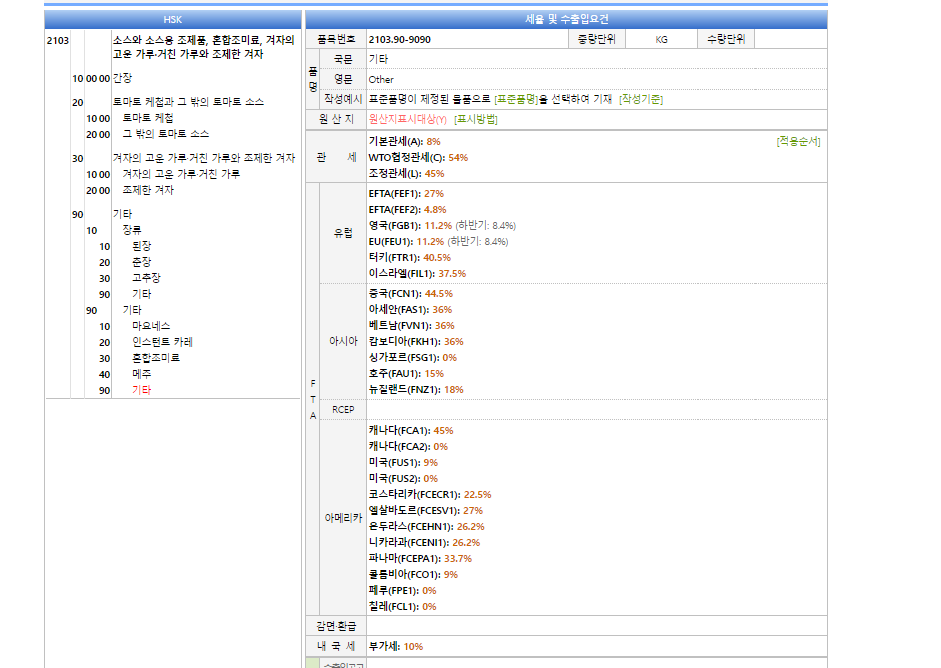Open the 토마토 케첩 tariff entry
The width and height of the screenshot is (941, 668).
point(147,118)
